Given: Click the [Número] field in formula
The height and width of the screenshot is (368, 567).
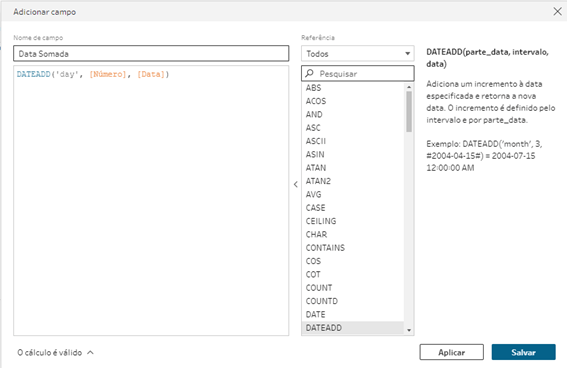Looking at the screenshot, I should pos(108,74).
